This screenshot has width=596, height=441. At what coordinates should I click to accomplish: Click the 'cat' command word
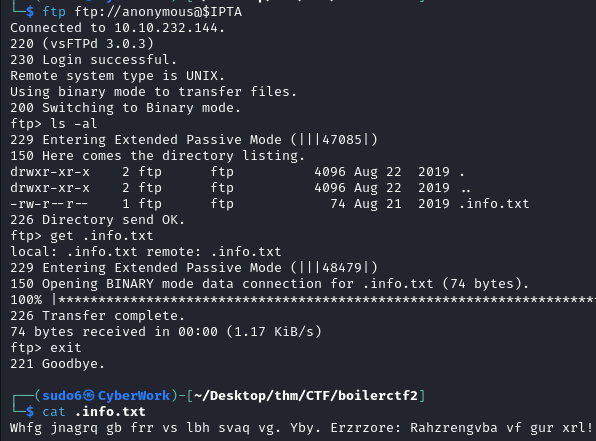click(54, 412)
